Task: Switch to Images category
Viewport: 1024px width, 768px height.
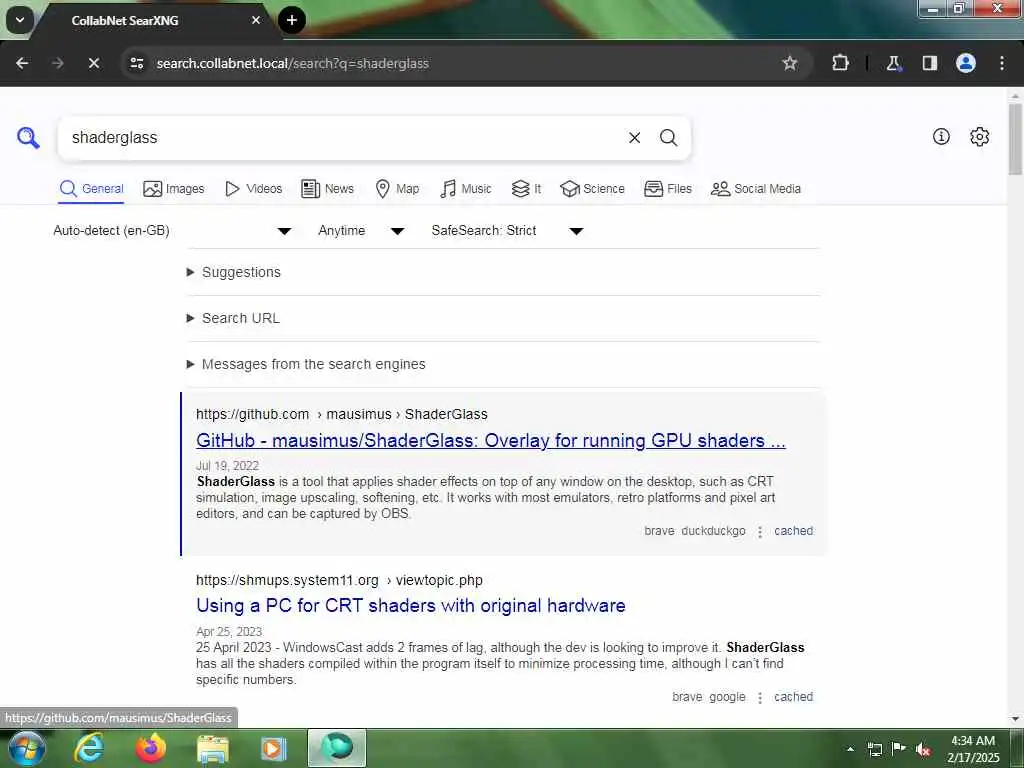Action: 174,189
